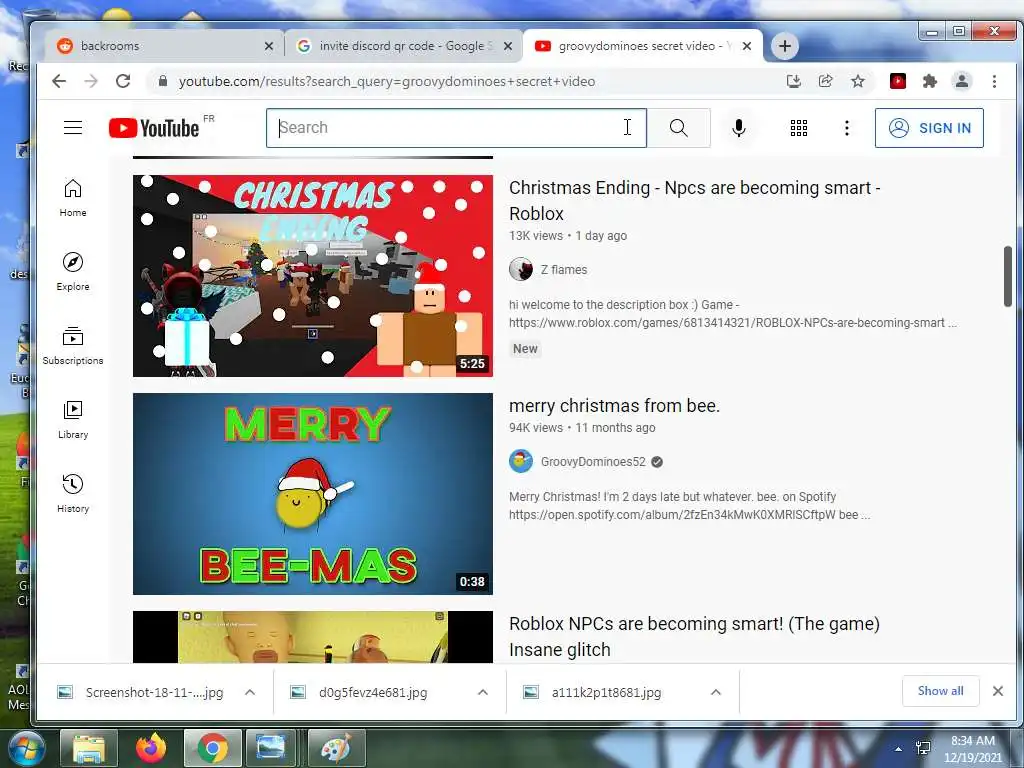1024x768 pixels.
Task: Open the Insane glitch video thumbnail
Action: (313, 637)
